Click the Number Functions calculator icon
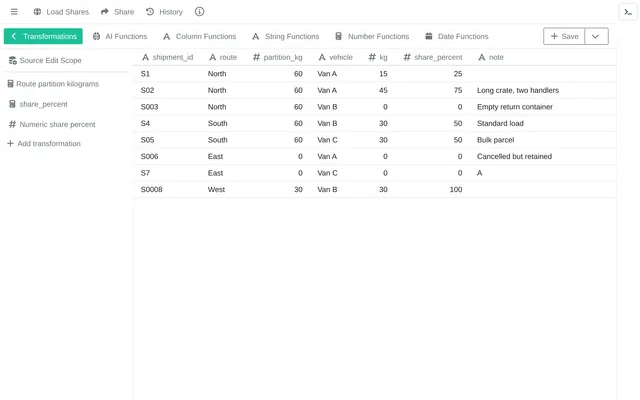Viewport: 640px width, 400px height. tap(338, 36)
